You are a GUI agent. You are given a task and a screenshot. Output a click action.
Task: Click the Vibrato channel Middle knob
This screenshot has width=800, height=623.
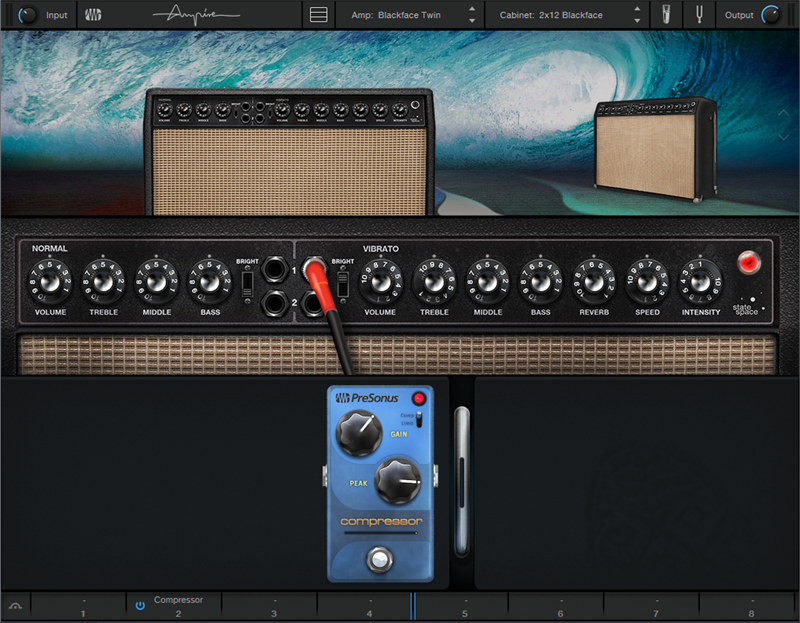click(x=487, y=282)
